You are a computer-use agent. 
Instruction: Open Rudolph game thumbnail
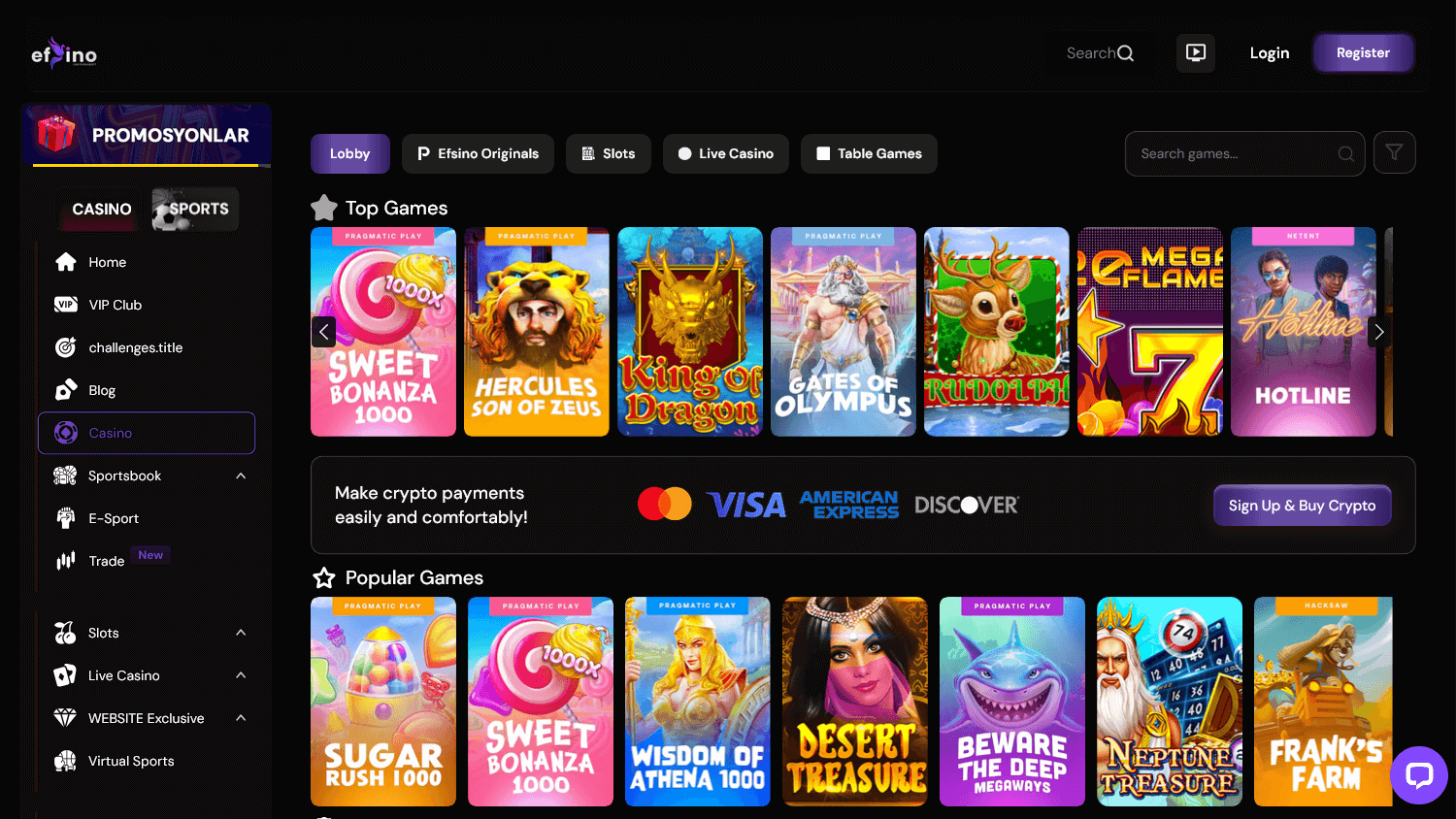[x=997, y=332]
